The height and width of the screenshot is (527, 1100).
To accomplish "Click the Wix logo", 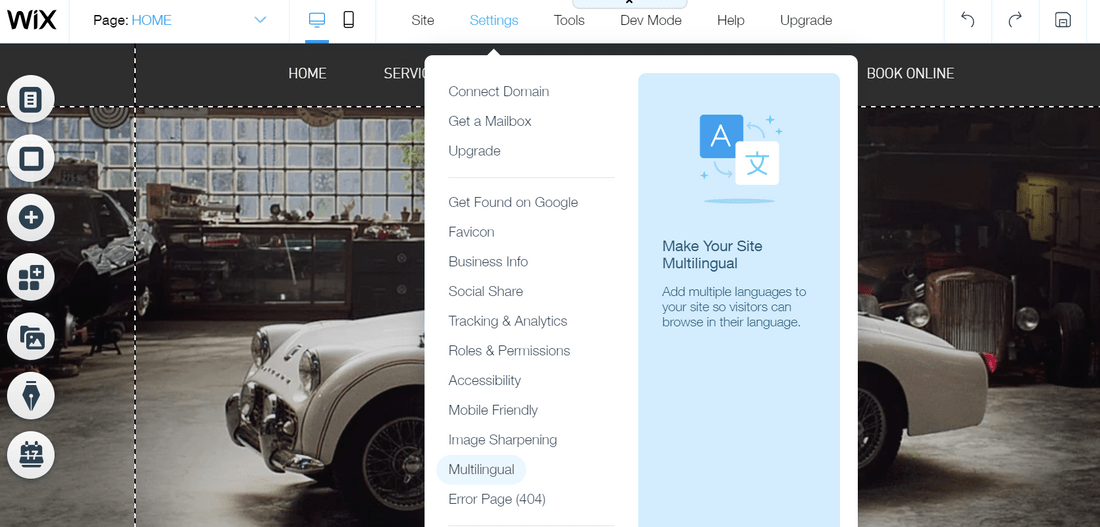I will click(x=32, y=20).
